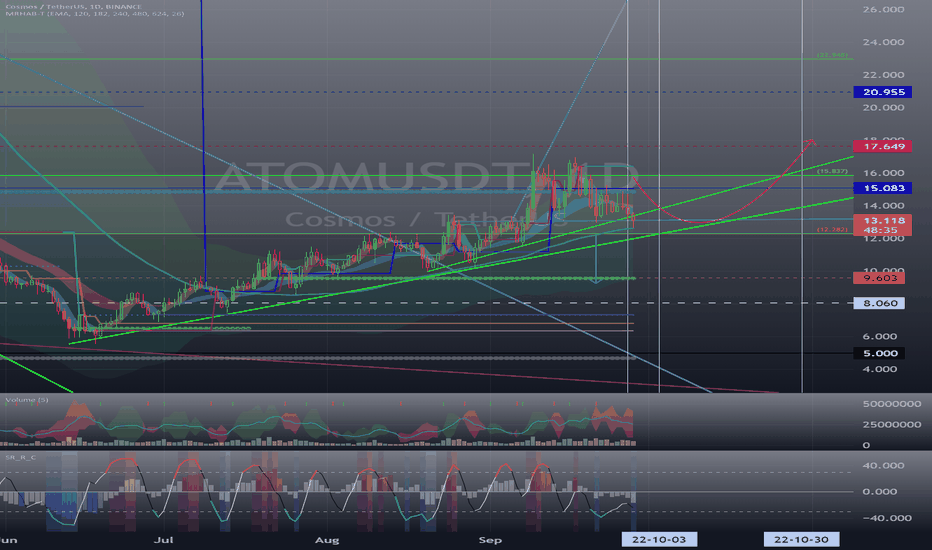Click the red (12.282) level label
The height and width of the screenshot is (550, 932).
click(832, 230)
